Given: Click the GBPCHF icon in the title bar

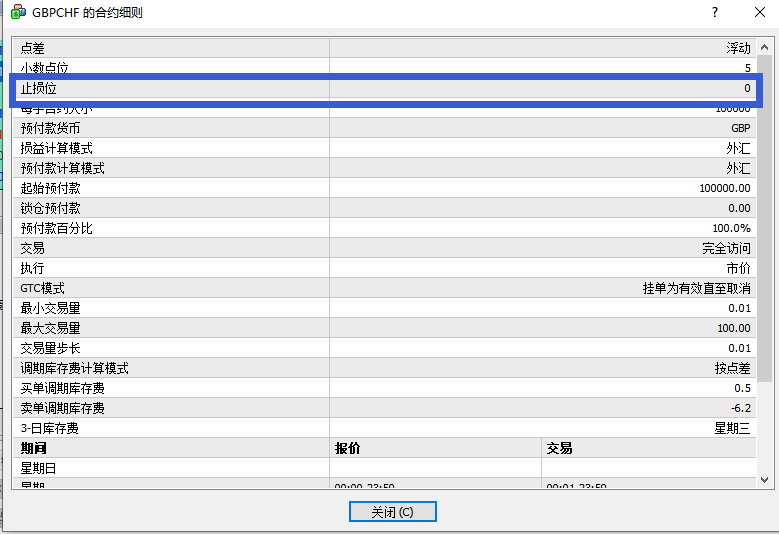Looking at the screenshot, I should coord(18,13).
